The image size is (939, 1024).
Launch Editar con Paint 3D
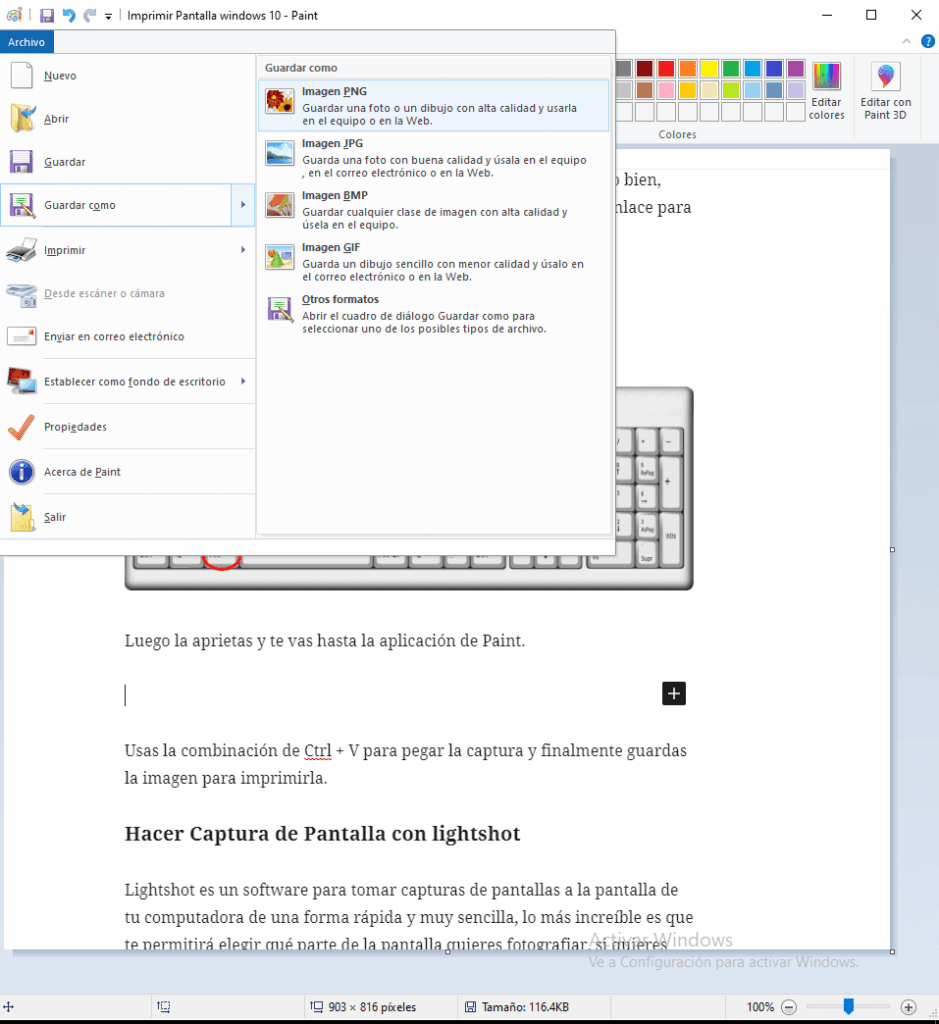885,90
